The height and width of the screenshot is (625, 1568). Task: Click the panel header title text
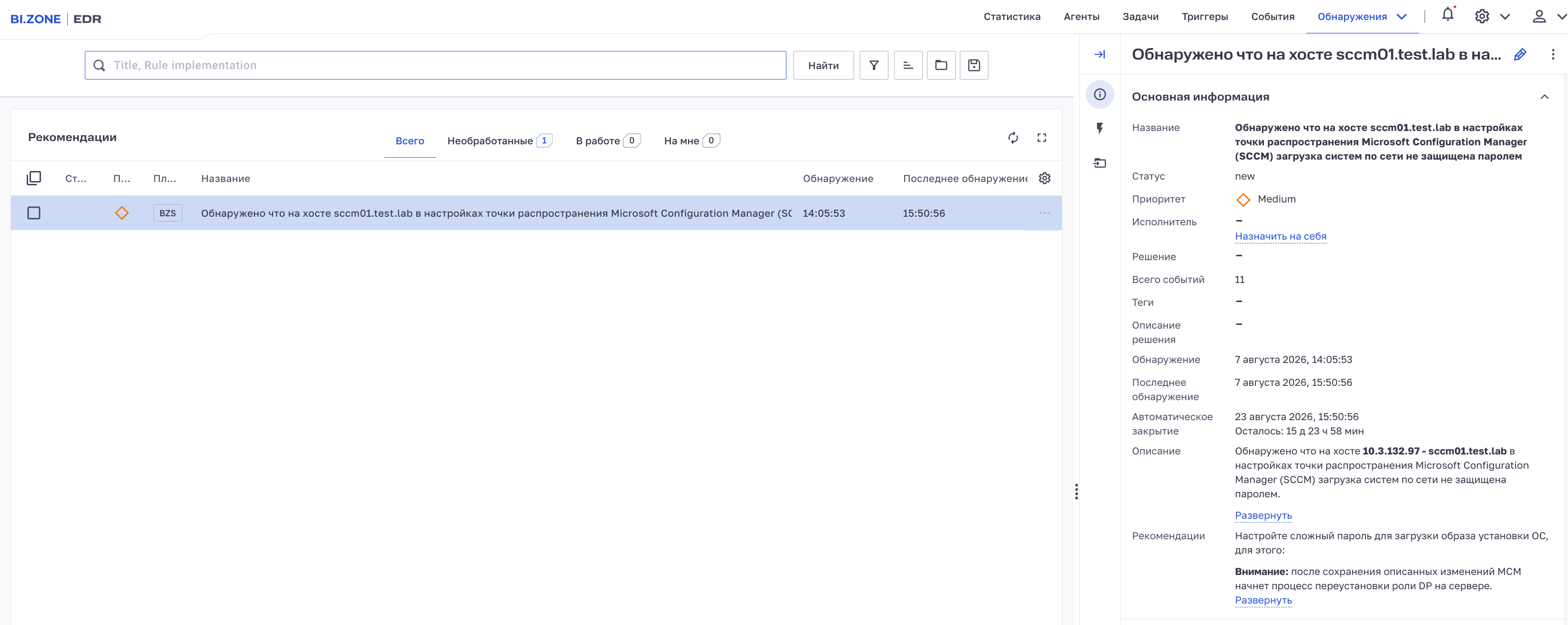[1316, 54]
